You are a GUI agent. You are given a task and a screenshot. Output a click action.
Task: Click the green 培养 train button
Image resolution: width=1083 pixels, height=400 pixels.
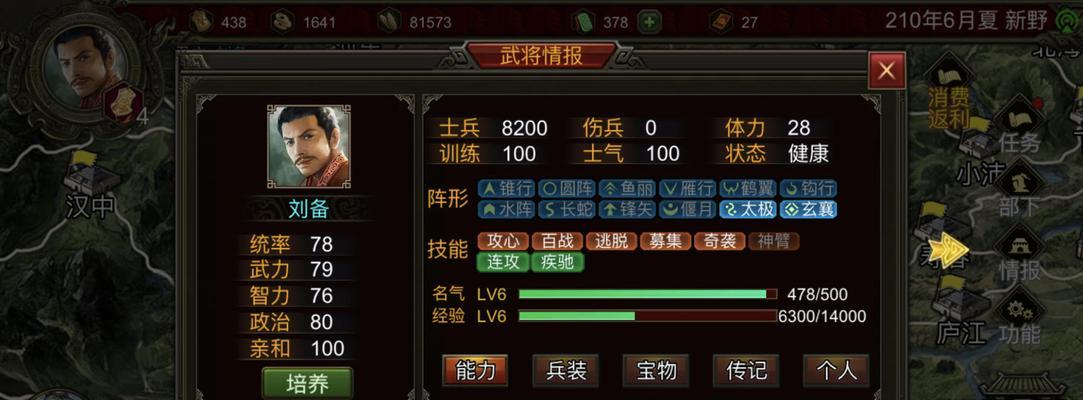pyautogui.click(x=307, y=383)
